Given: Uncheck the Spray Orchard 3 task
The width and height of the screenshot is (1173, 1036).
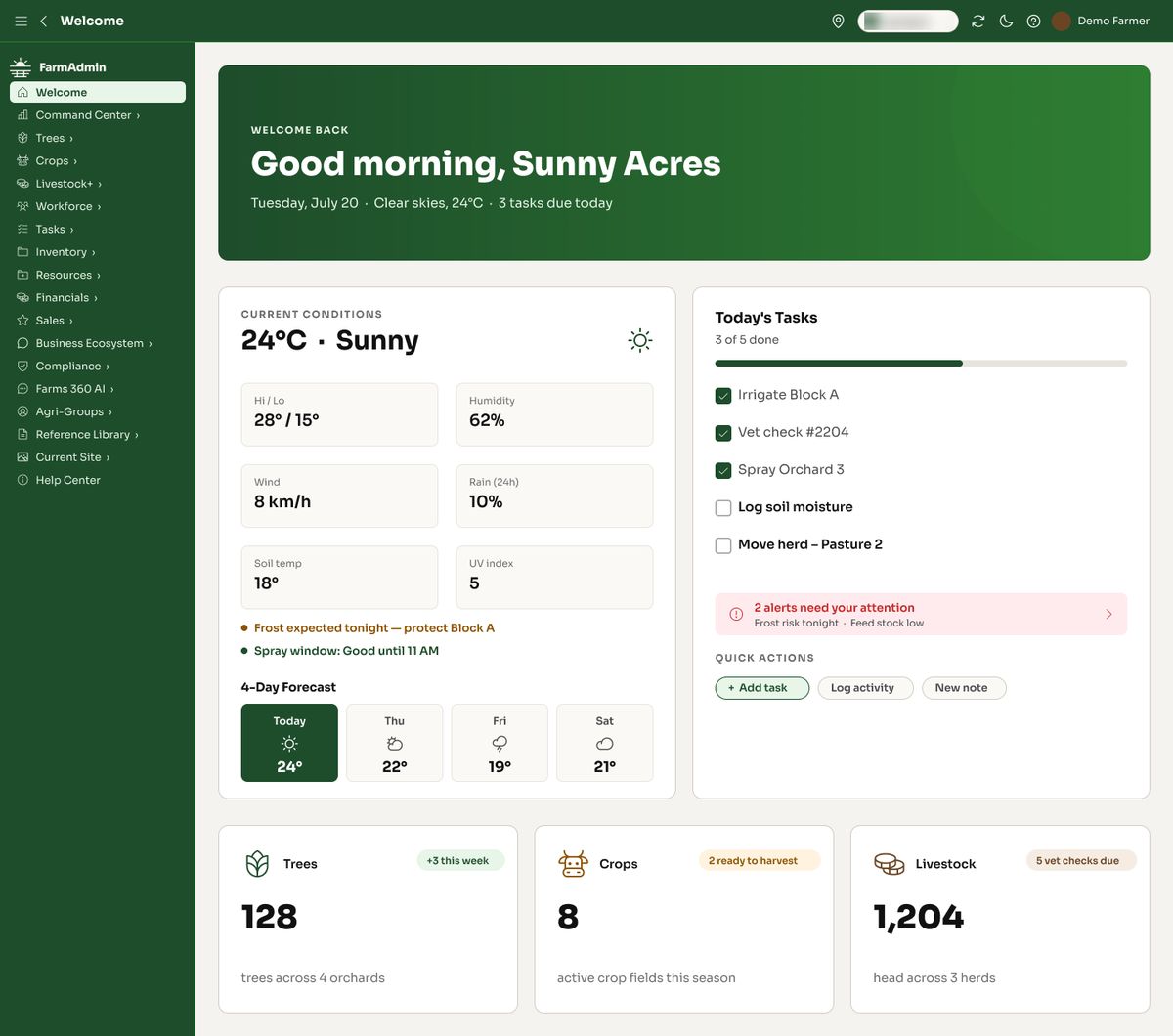Looking at the screenshot, I should coord(723,470).
